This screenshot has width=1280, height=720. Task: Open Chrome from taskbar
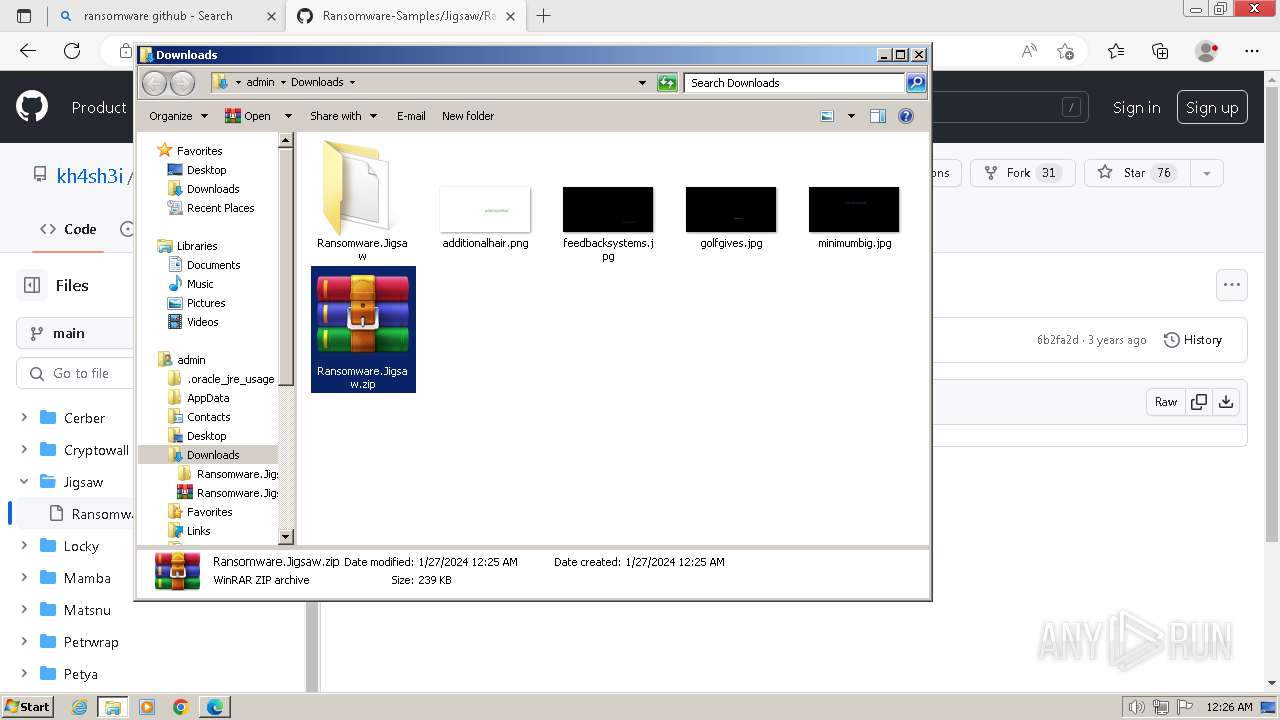coord(180,707)
